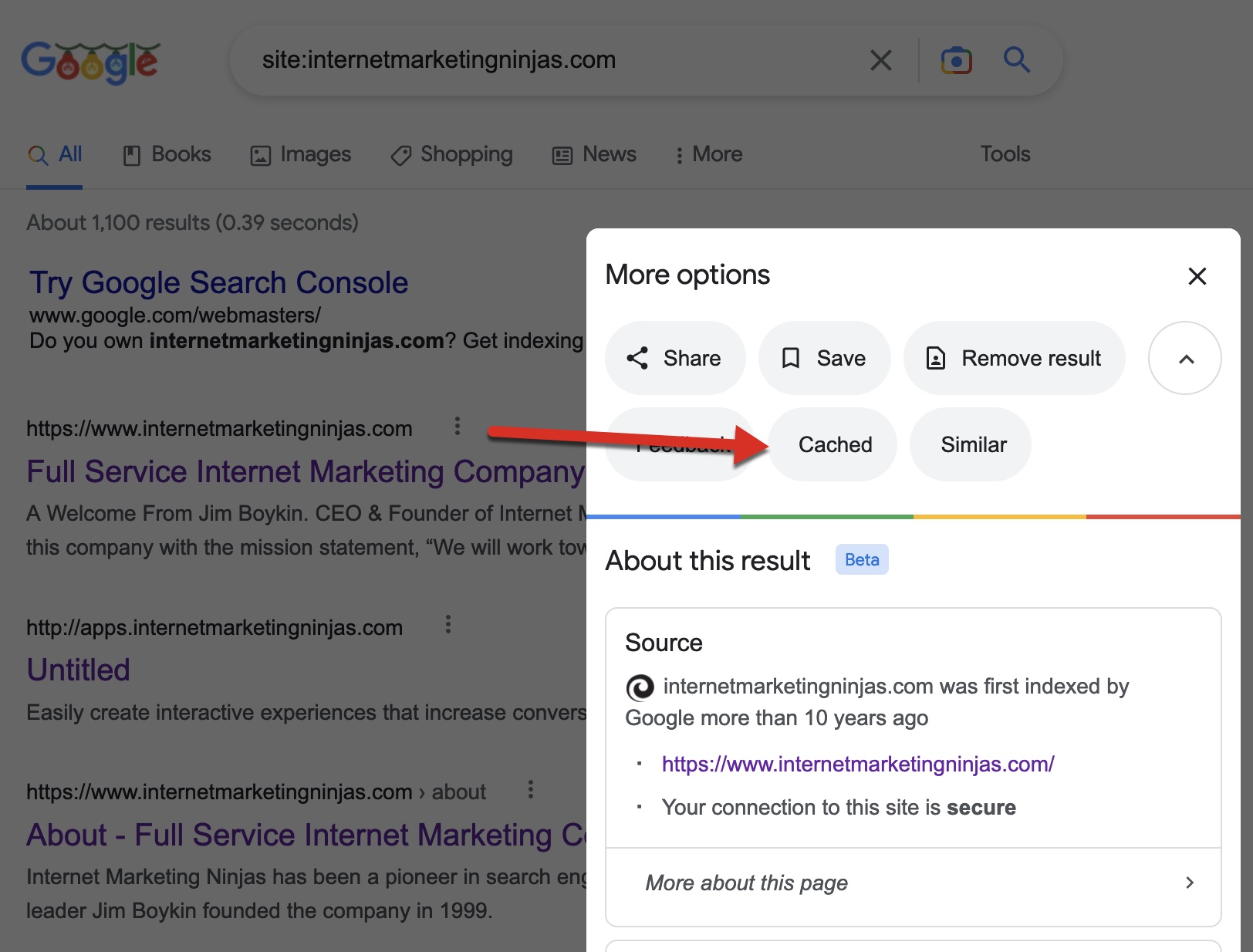Switch to the Books tab
Screen dimensions: 1253x952
click(x=167, y=154)
